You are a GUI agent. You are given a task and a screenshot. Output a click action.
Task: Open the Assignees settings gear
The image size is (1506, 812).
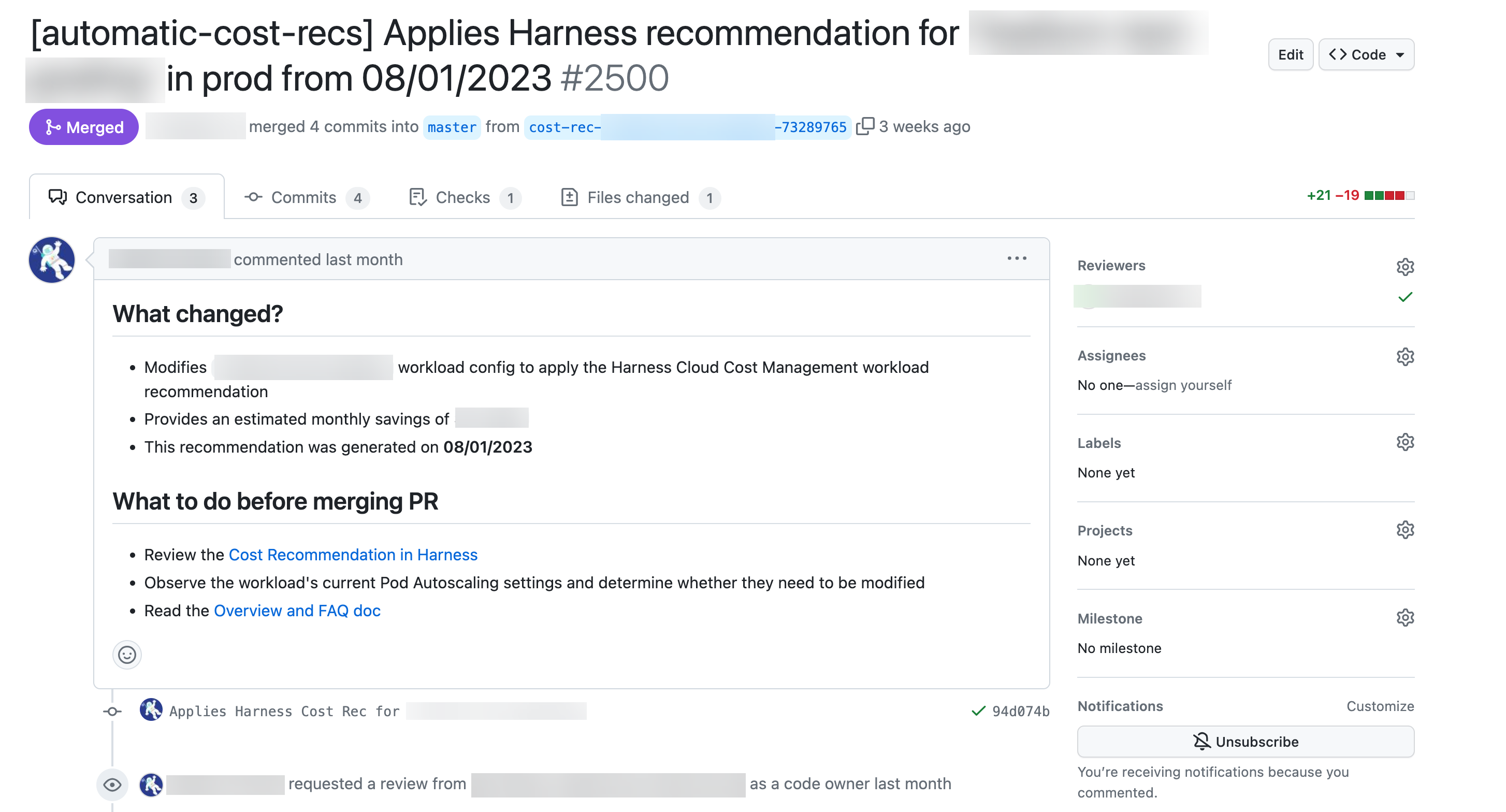pos(1406,357)
